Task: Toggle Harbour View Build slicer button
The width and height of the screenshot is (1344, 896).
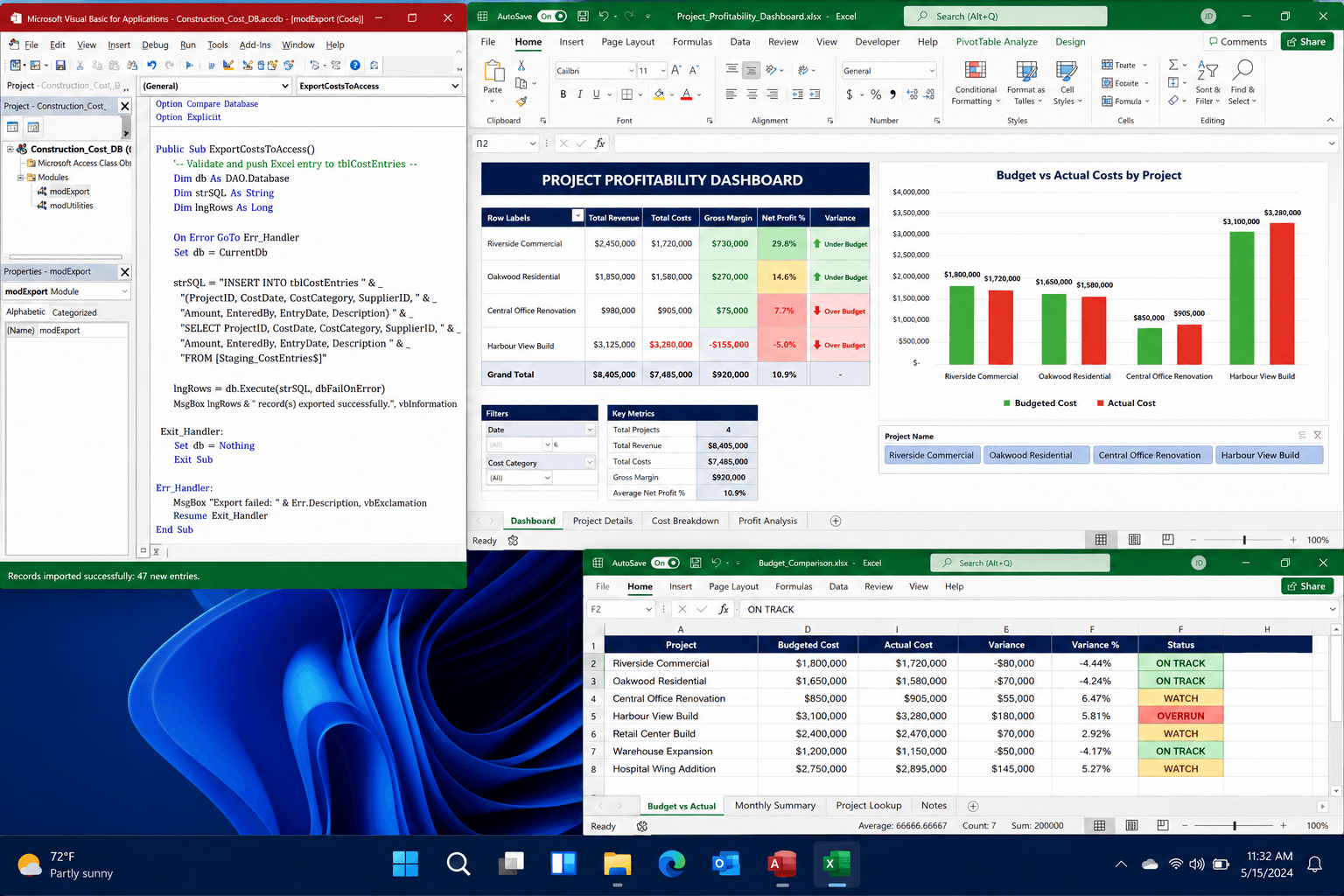Action: [x=1270, y=455]
